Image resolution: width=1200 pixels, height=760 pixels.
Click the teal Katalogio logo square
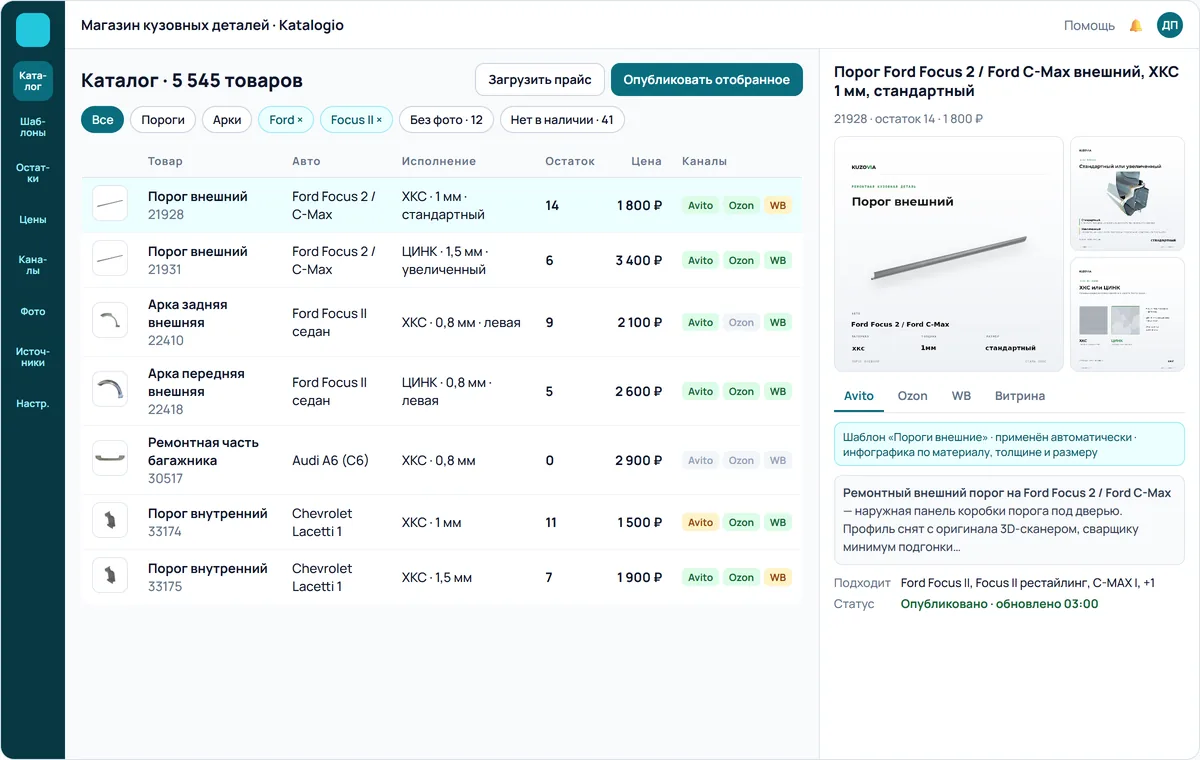(x=33, y=30)
